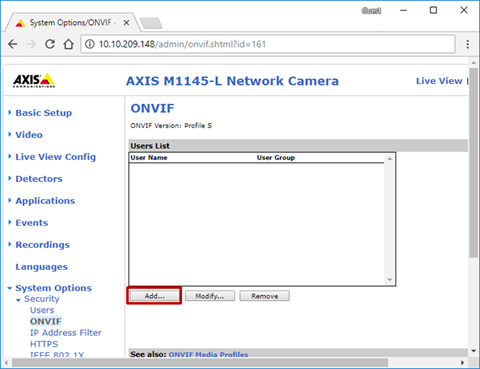The image size is (480, 369).
Task: Click the horizontal scrollbar left arrow
Action: coord(7,362)
